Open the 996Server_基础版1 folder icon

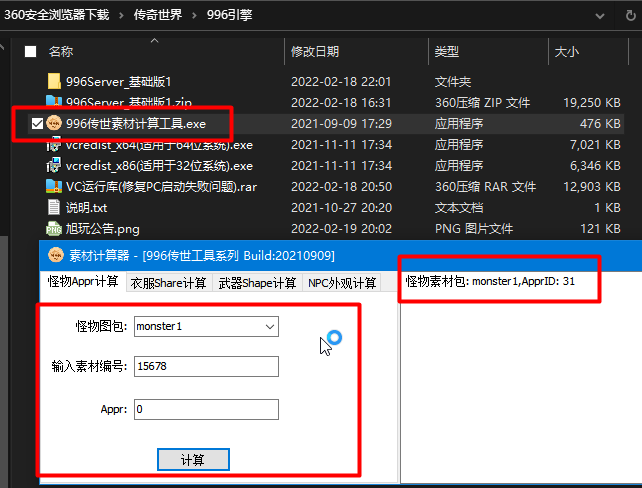(54, 81)
